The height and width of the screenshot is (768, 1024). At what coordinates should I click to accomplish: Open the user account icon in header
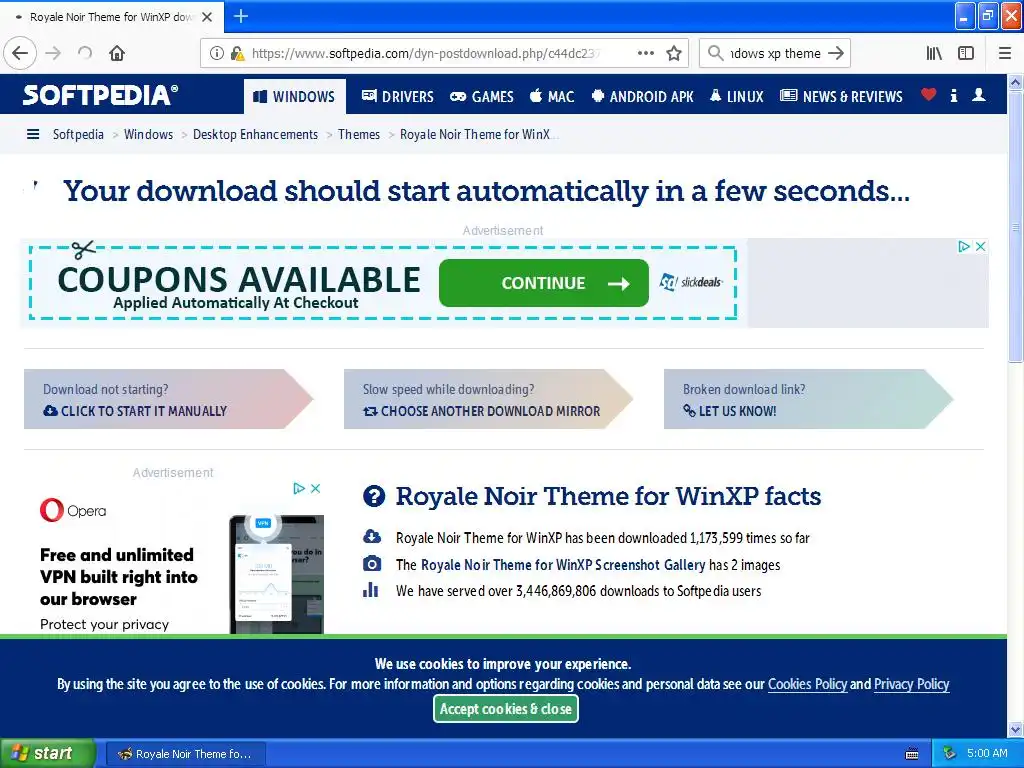click(x=978, y=95)
